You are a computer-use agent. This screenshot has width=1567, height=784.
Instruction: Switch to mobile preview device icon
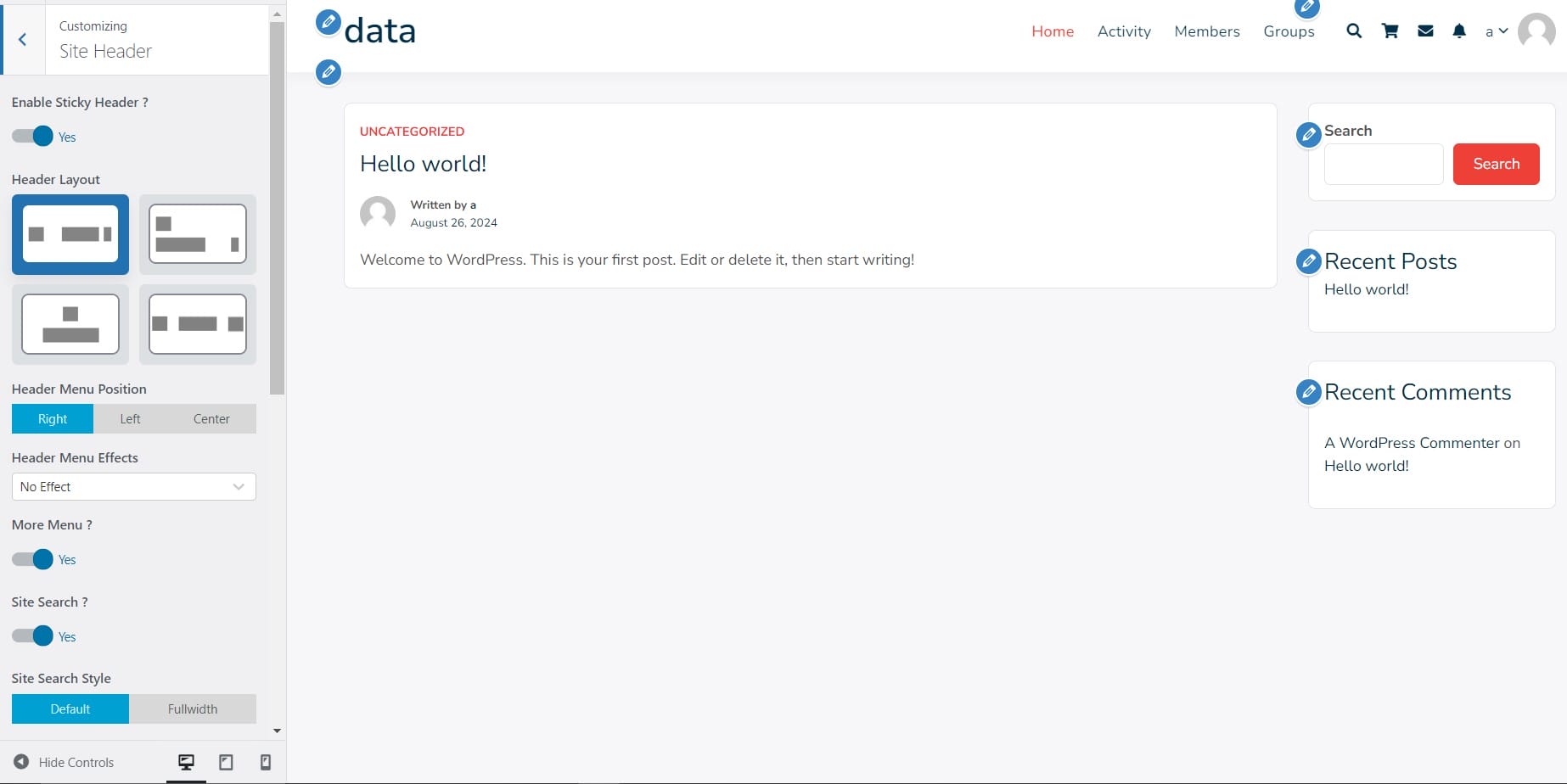(x=265, y=762)
